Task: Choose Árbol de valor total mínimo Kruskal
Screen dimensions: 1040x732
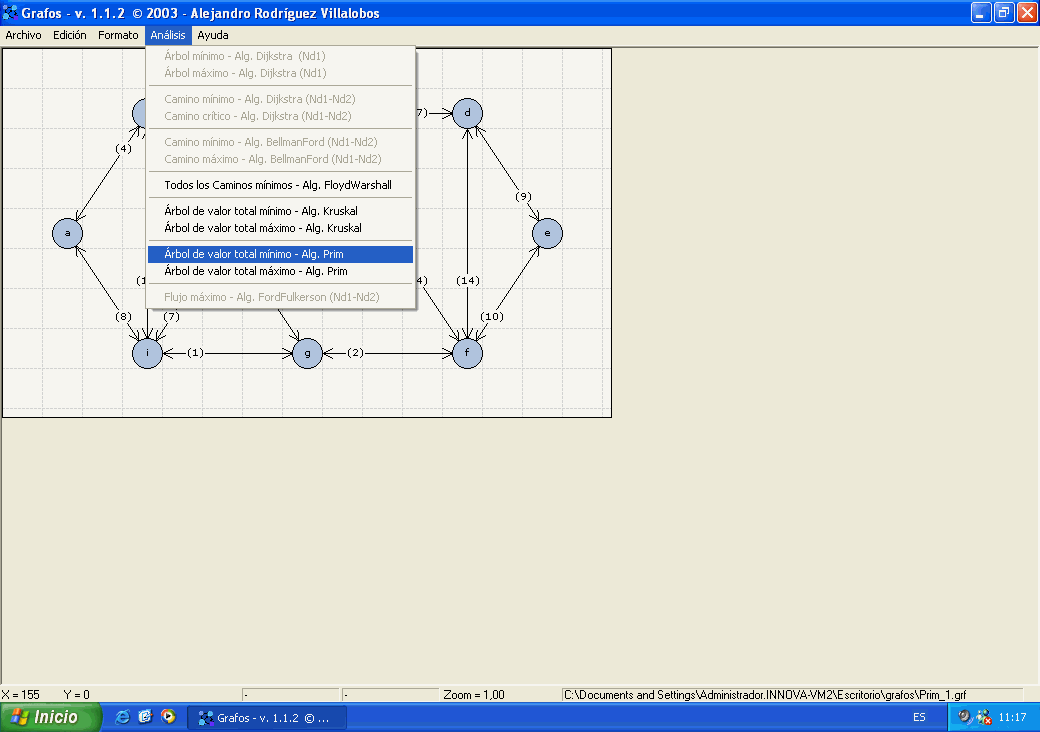Action: click(260, 211)
